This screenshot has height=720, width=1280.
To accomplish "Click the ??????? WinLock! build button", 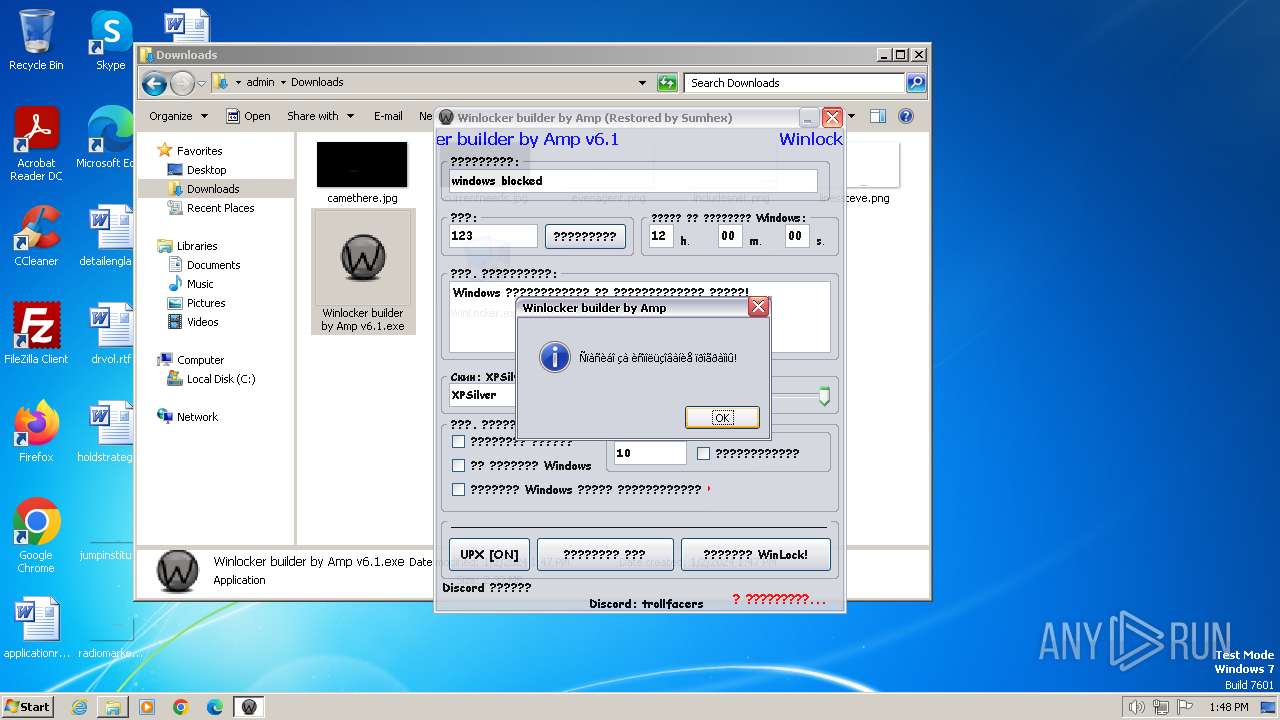I will pyautogui.click(x=755, y=554).
